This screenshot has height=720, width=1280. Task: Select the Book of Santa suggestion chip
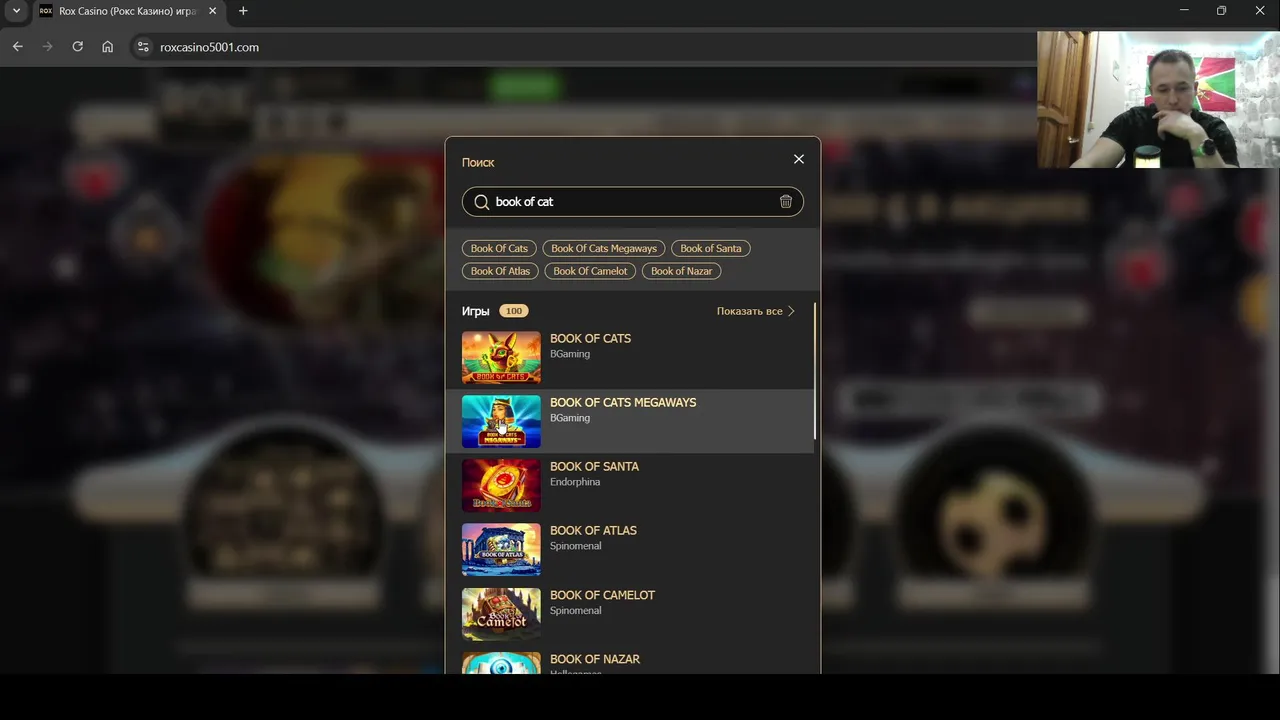click(x=711, y=248)
